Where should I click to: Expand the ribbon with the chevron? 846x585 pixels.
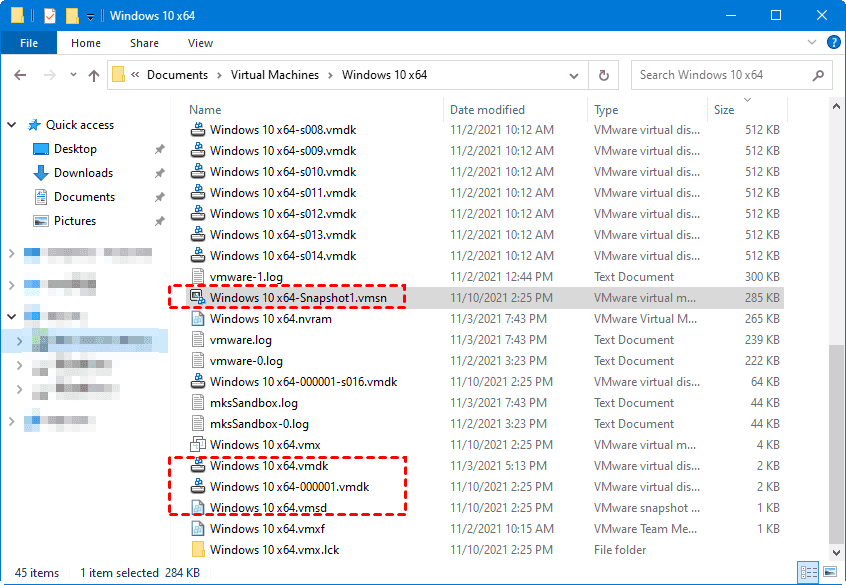(811, 42)
